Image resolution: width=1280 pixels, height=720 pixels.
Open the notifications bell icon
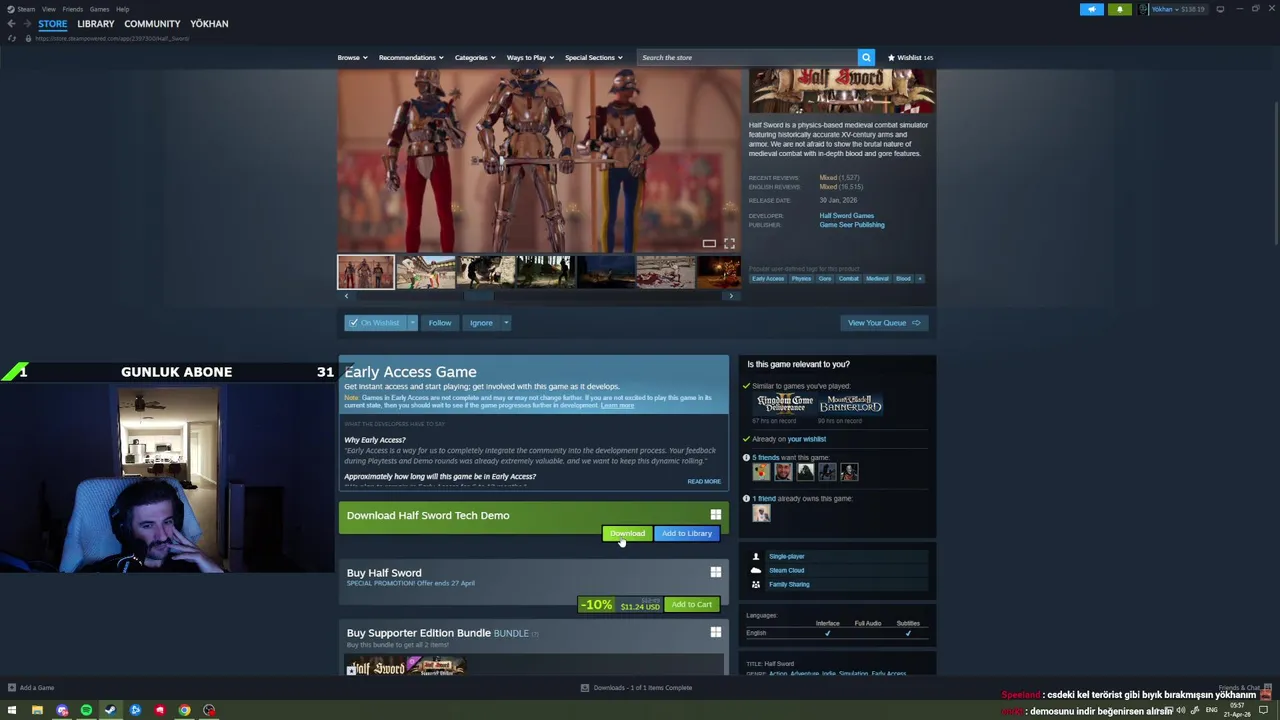tap(1119, 9)
